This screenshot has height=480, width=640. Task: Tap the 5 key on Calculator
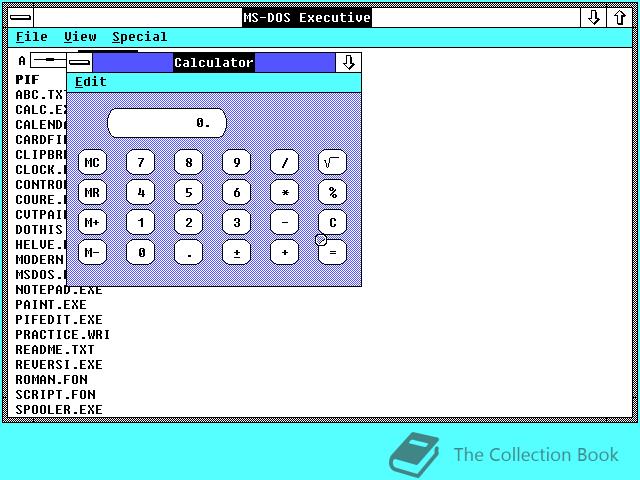[189, 192]
